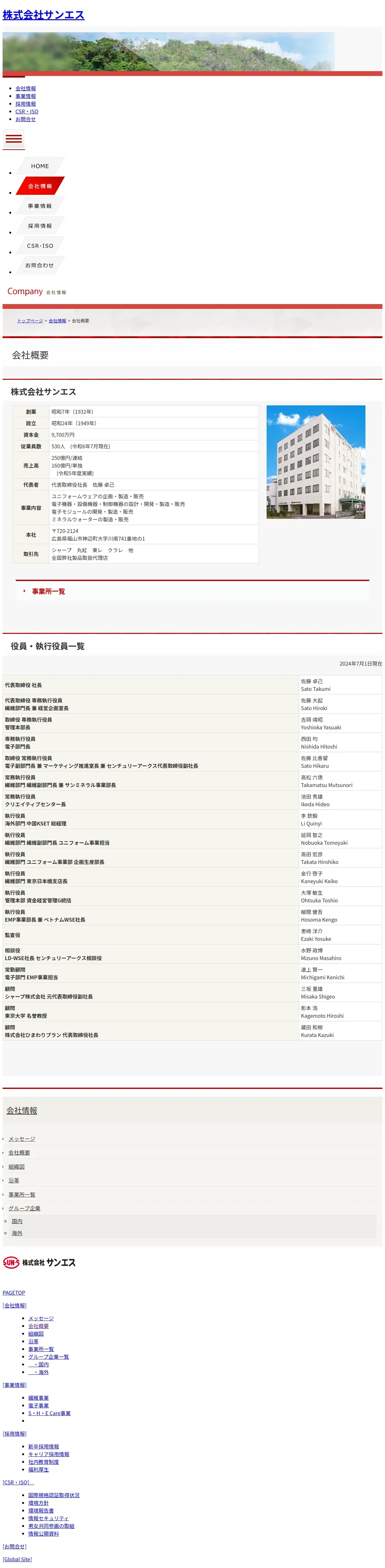Select 国内 sidebar sub-item
The width and height of the screenshot is (385, 1568).
(x=17, y=1222)
